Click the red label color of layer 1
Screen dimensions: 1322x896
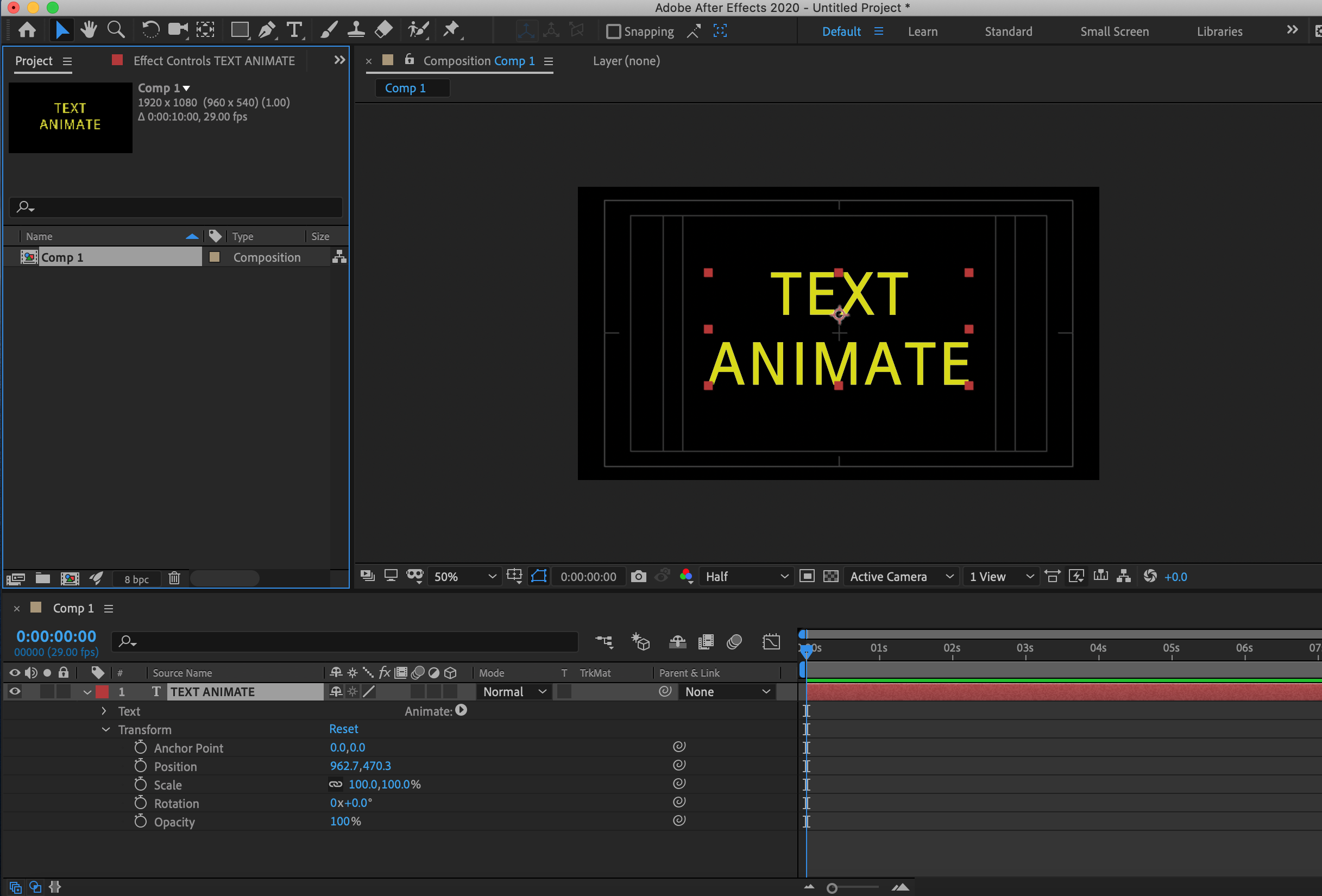(103, 692)
